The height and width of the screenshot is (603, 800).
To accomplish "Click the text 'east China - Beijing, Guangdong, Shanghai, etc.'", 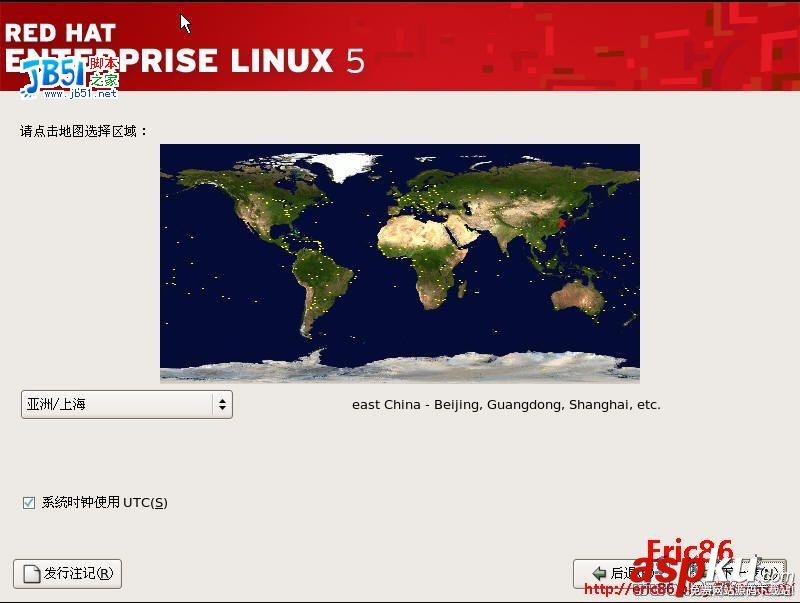I will pyautogui.click(x=506, y=405).
